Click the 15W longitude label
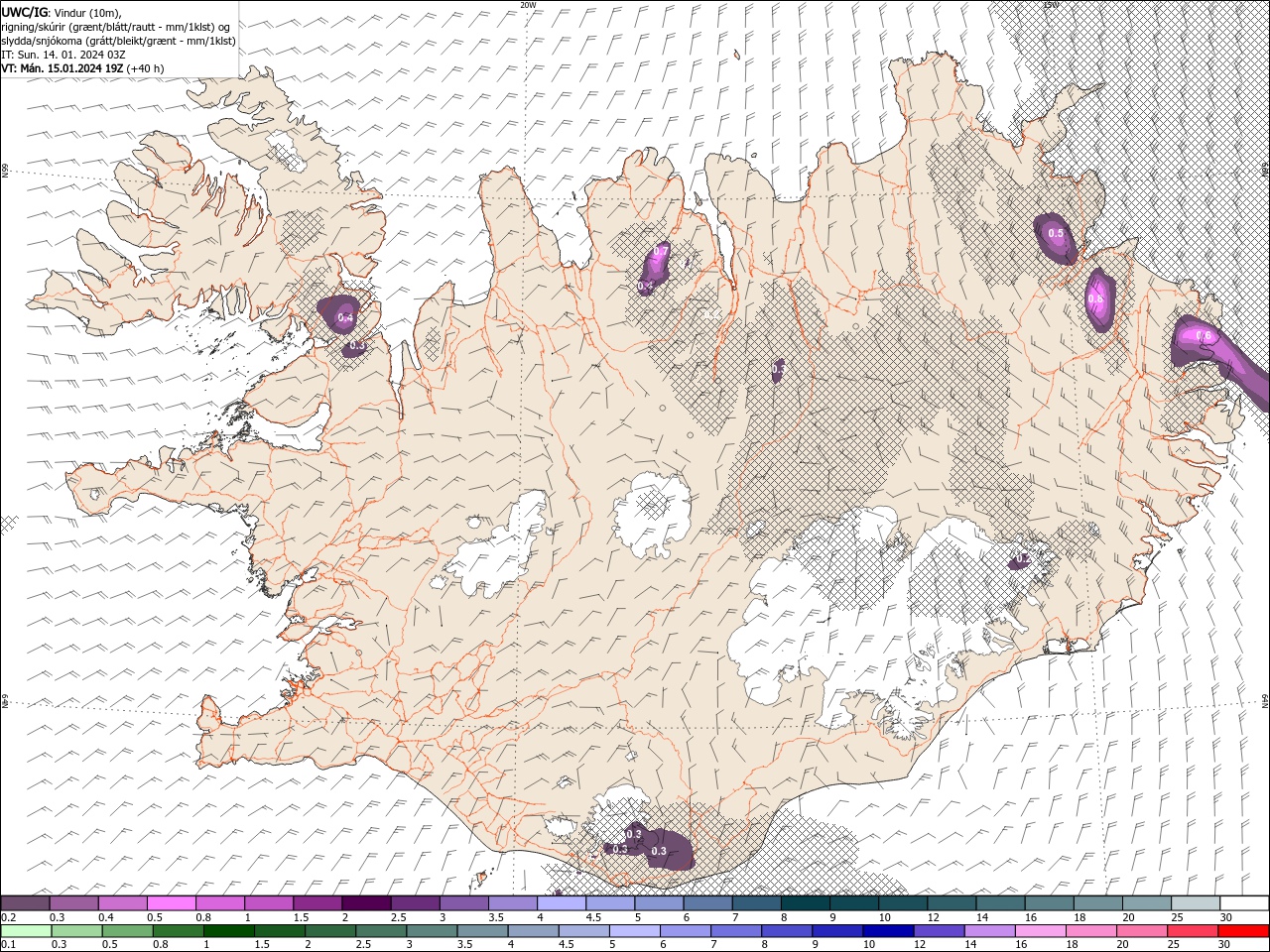This screenshot has width=1270, height=952. 1051,5
